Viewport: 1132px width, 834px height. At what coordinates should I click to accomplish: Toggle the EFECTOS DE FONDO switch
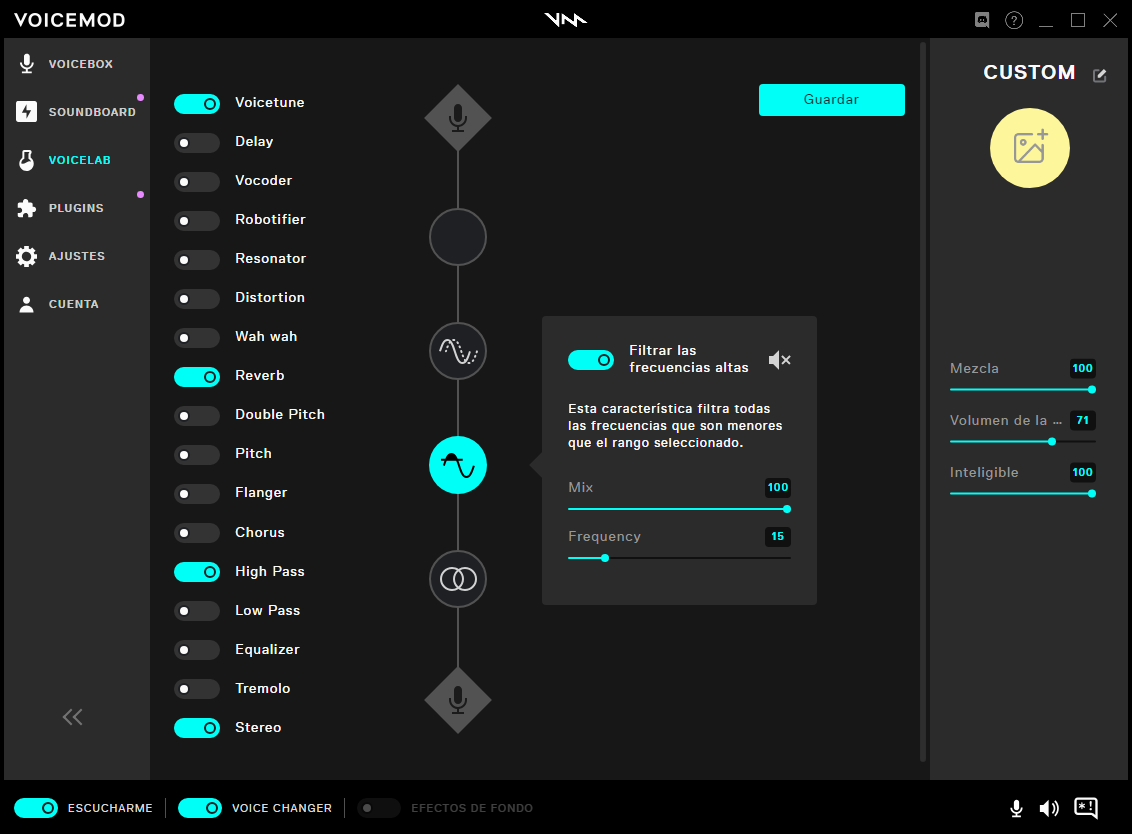pos(378,808)
